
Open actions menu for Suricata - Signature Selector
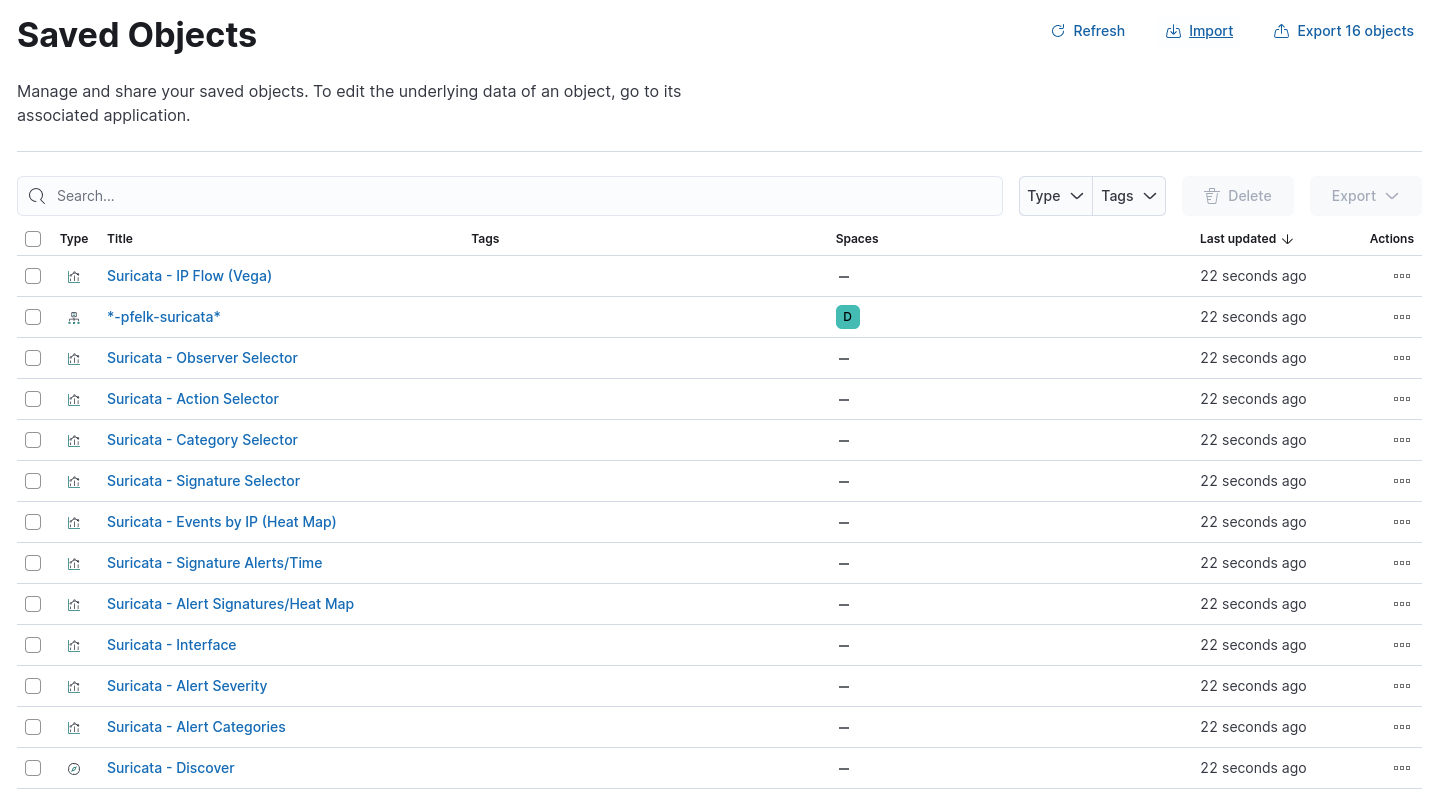1401,481
